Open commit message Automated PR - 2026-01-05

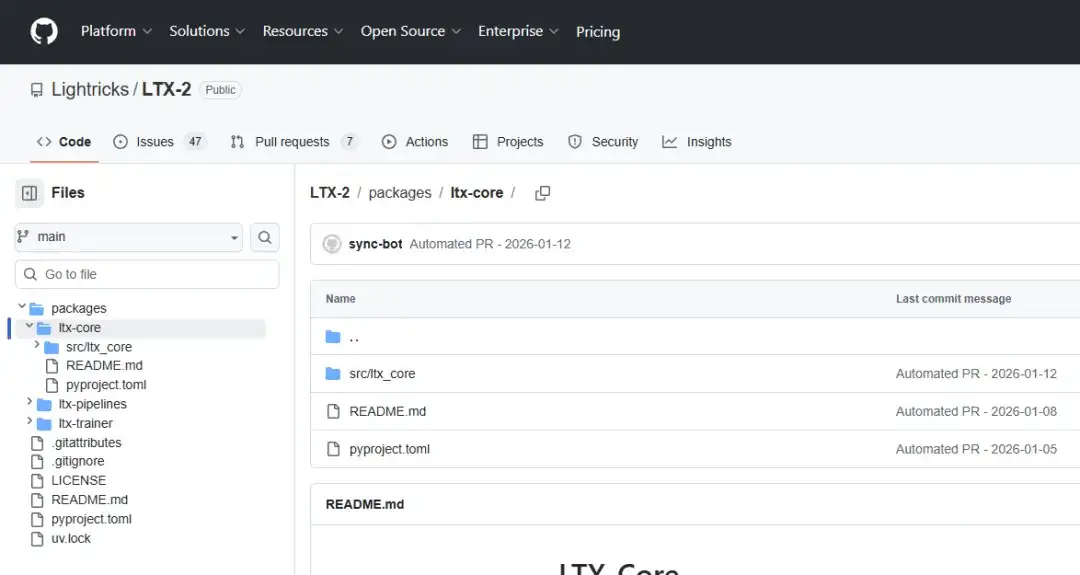(x=976, y=449)
